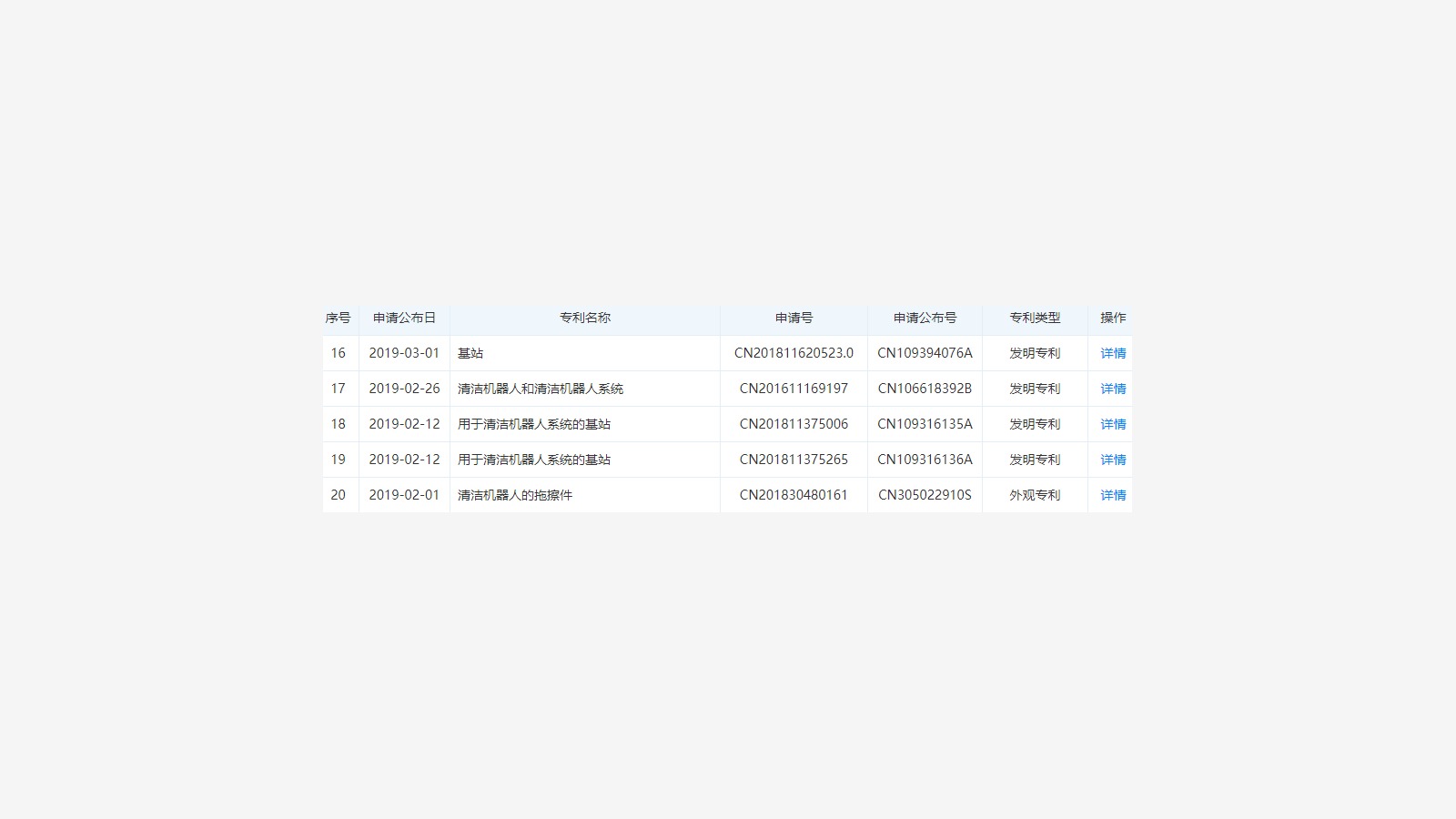Select publication number CN106618392B
1456x819 pixels.
click(925, 389)
